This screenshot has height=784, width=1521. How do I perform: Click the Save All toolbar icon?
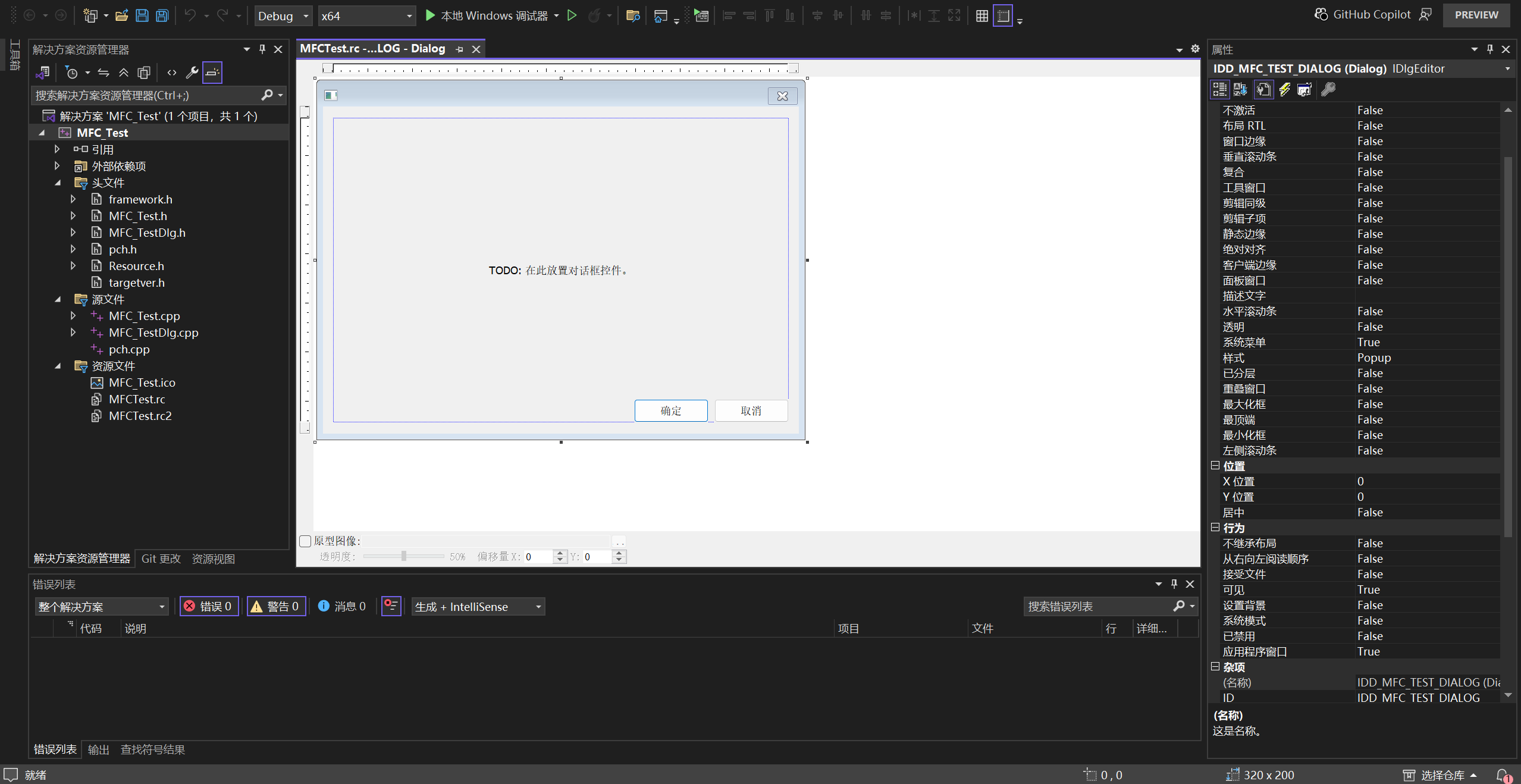[162, 15]
